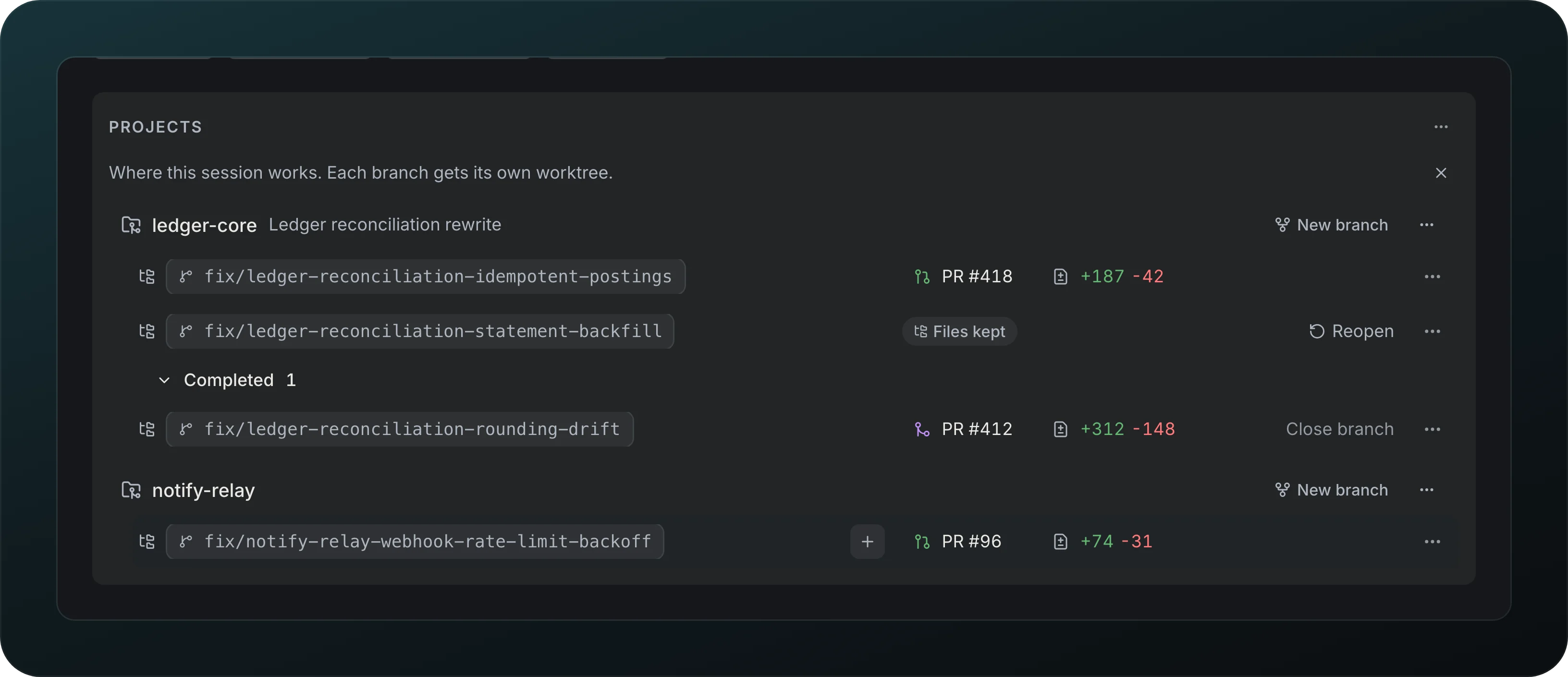View the +312 -148 diff stats

(1127, 429)
